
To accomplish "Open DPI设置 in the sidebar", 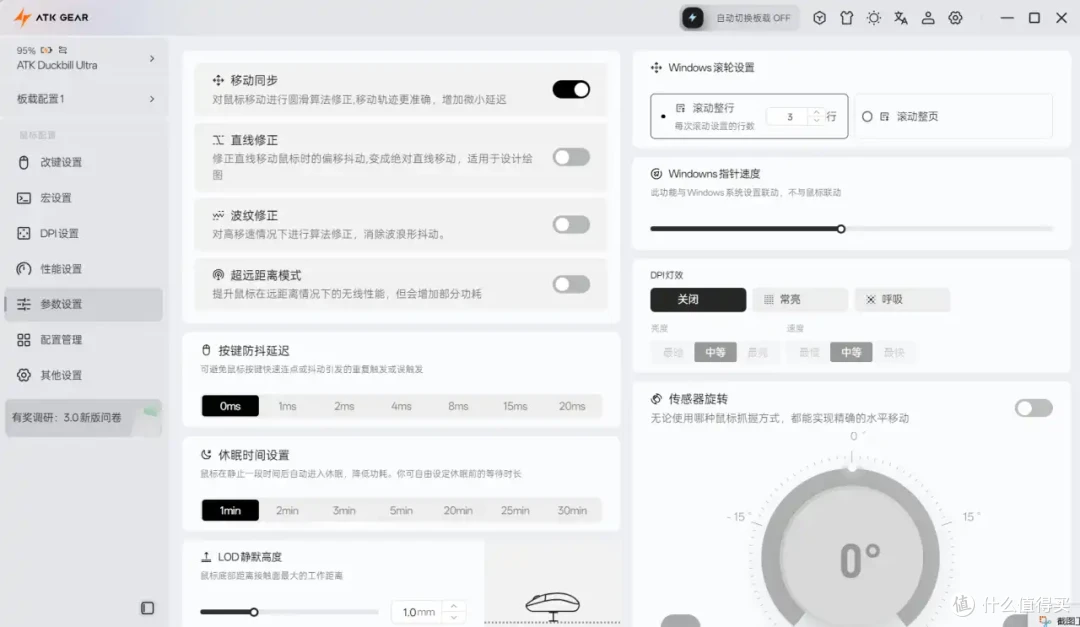I will coord(83,233).
